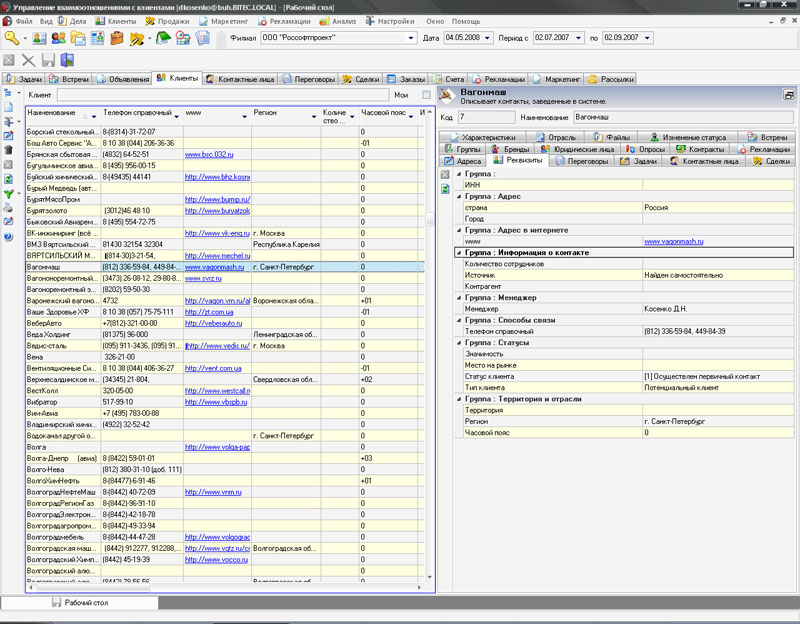Switch to the Бренды tab
Viewport: 800px width, 624px height.
(x=510, y=149)
